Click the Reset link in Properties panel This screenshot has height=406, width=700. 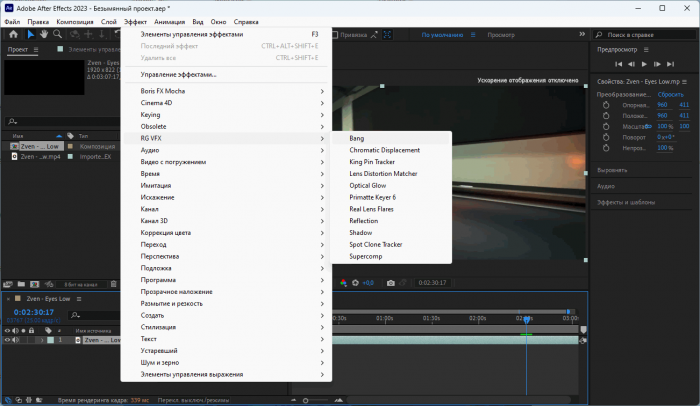(x=670, y=94)
